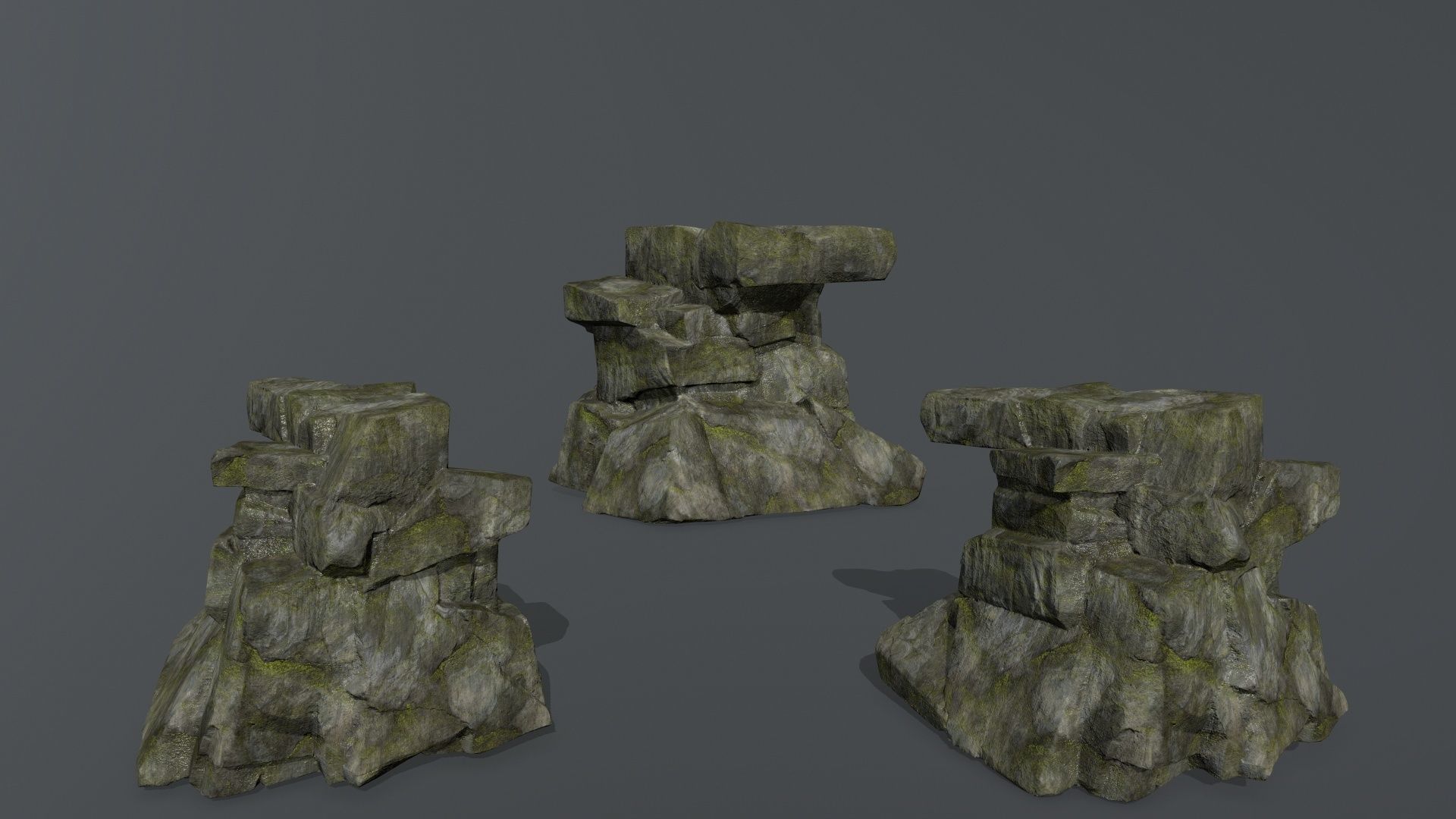Select the rock model in the back center
Image resolution: width=1456 pixels, height=819 pixels.
pyautogui.click(x=736, y=372)
